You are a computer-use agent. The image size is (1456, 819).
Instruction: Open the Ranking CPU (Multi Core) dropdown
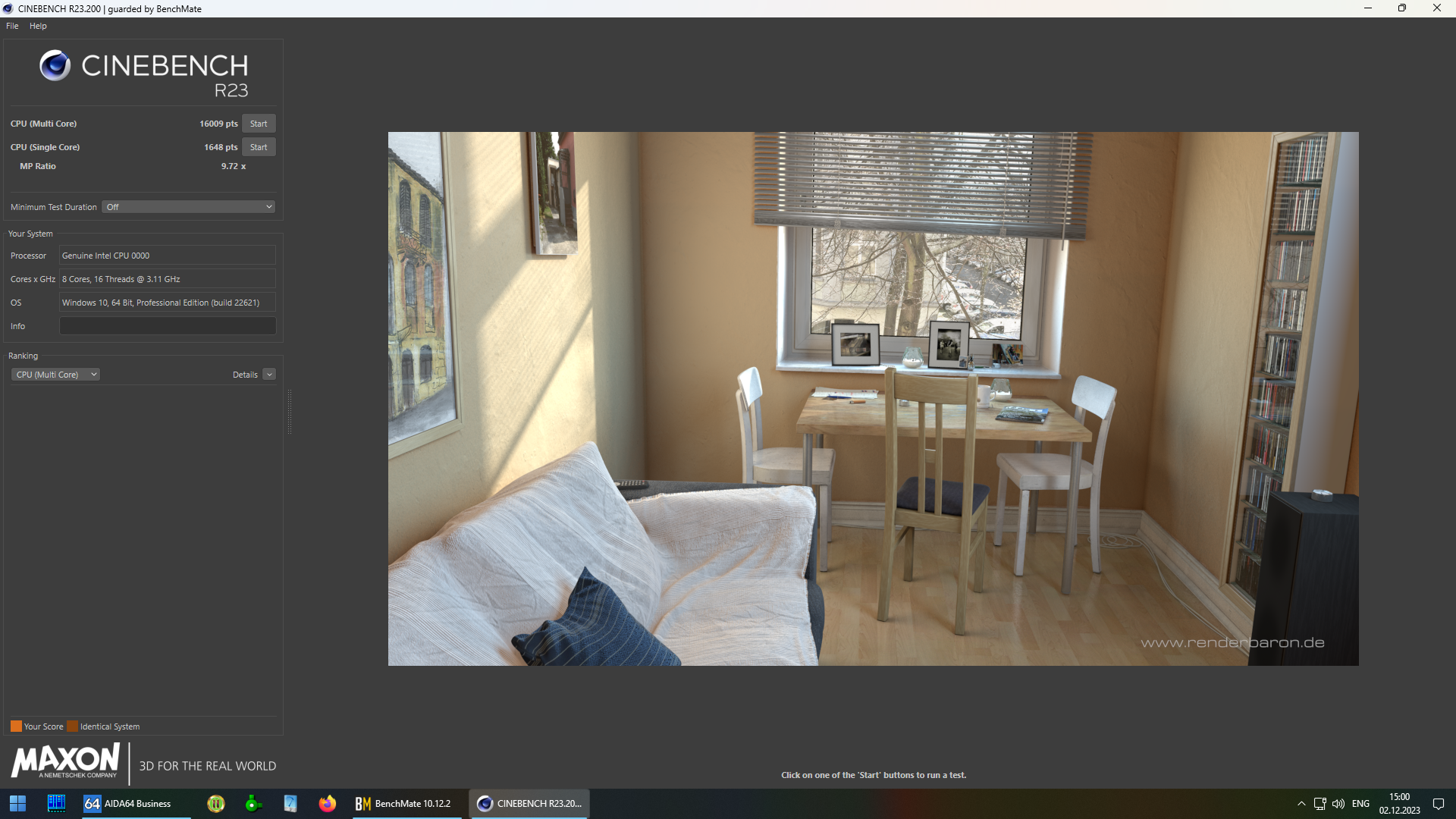point(56,375)
